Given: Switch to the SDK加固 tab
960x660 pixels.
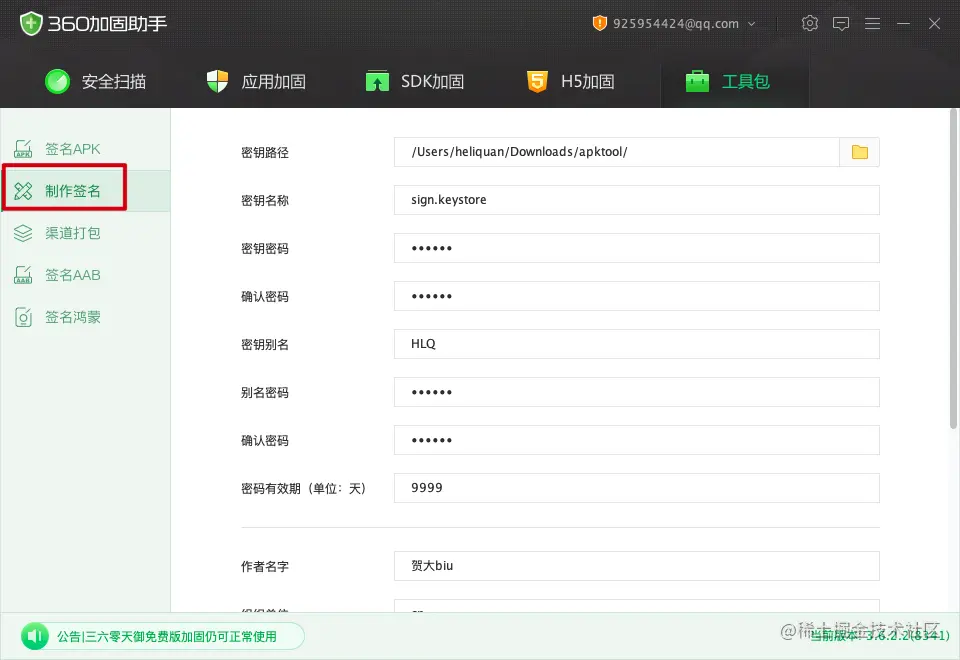Looking at the screenshot, I should [414, 81].
